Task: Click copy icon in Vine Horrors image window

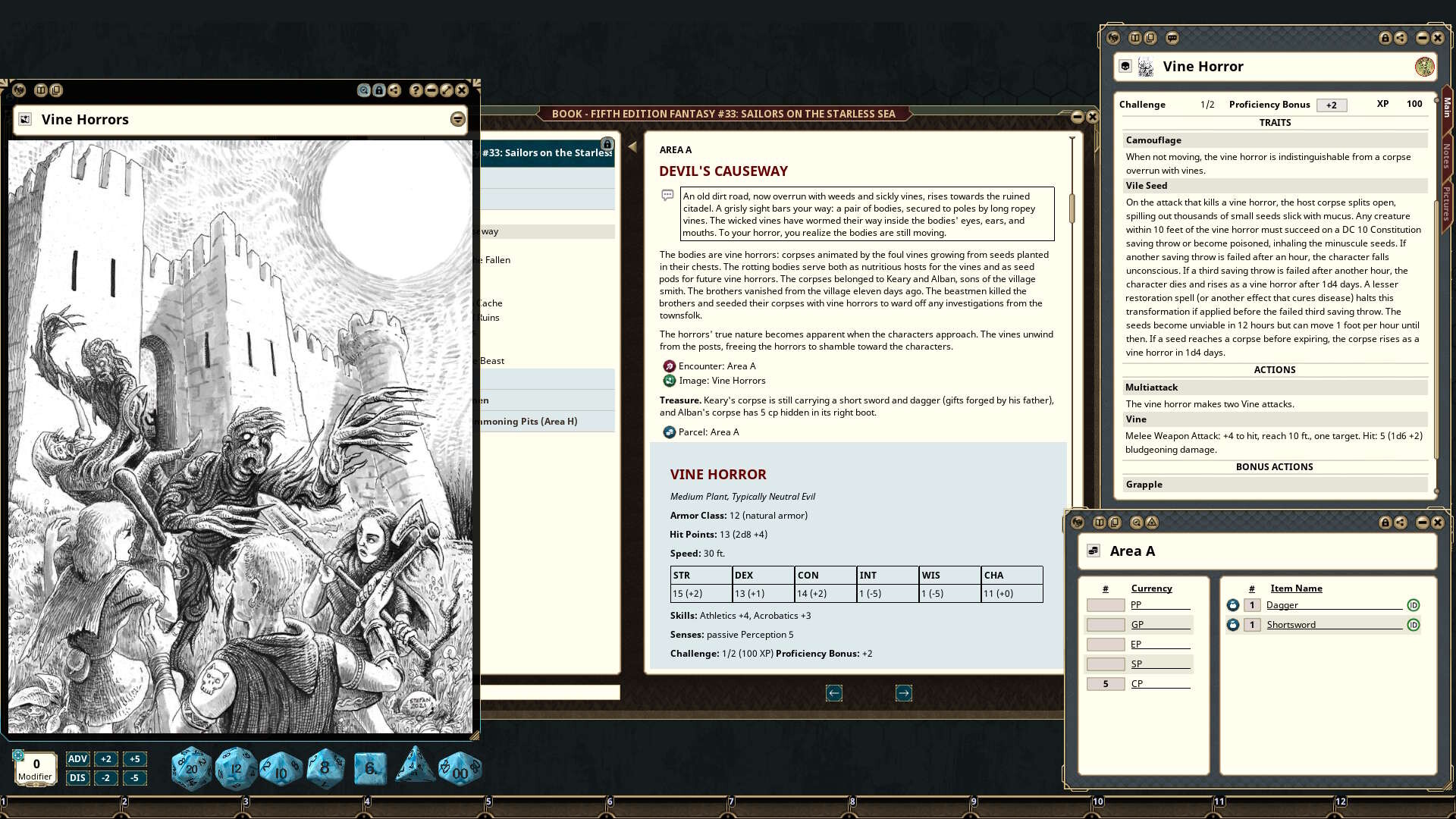Action: pos(56,90)
